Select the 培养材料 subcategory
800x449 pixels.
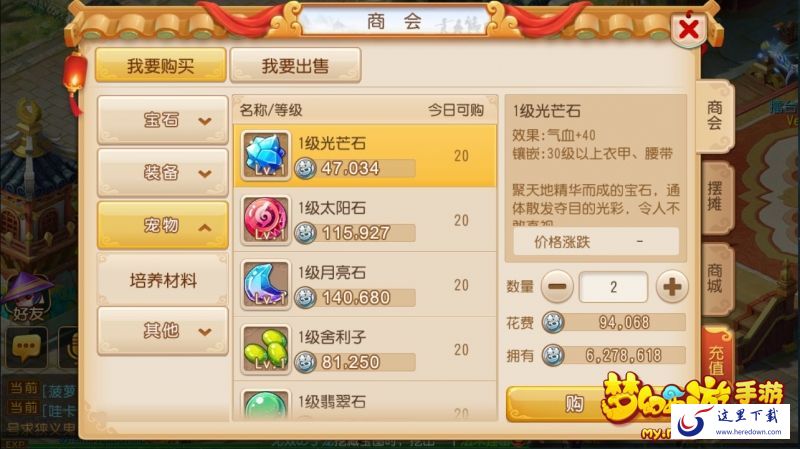click(x=163, y=280)
